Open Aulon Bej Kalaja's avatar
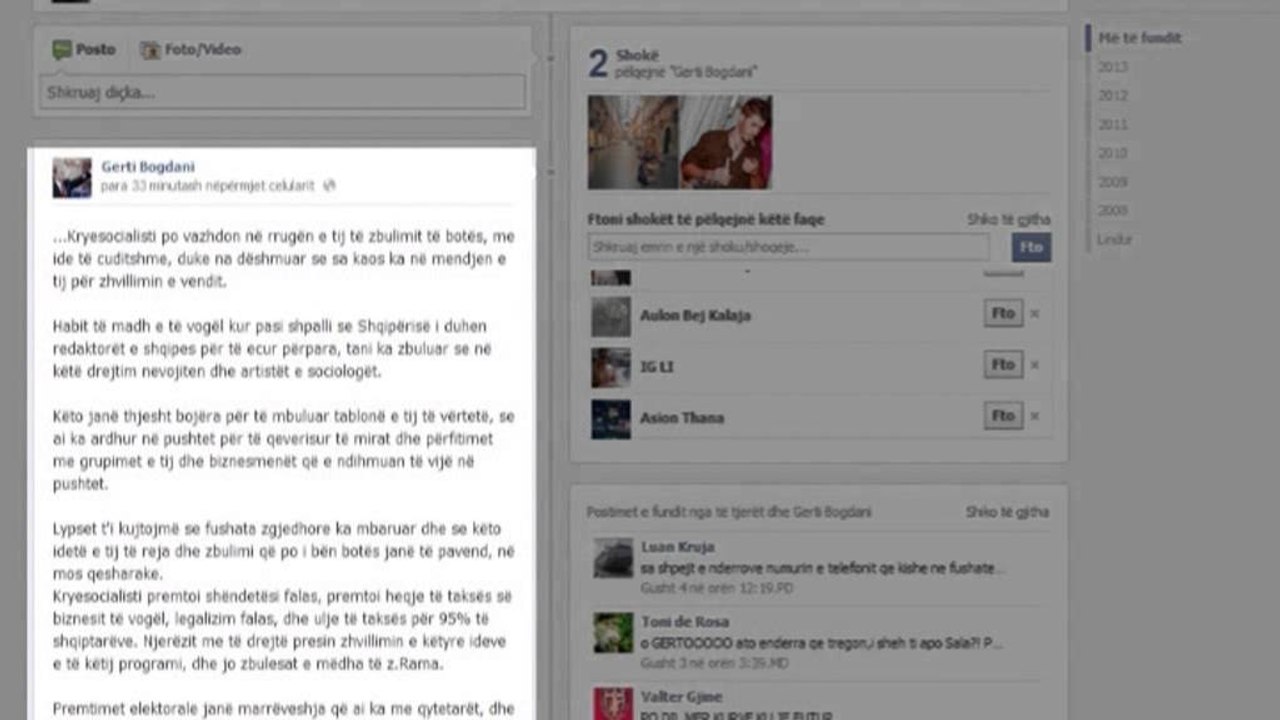Screen dimensions: 1280x720 click(611, 316)
